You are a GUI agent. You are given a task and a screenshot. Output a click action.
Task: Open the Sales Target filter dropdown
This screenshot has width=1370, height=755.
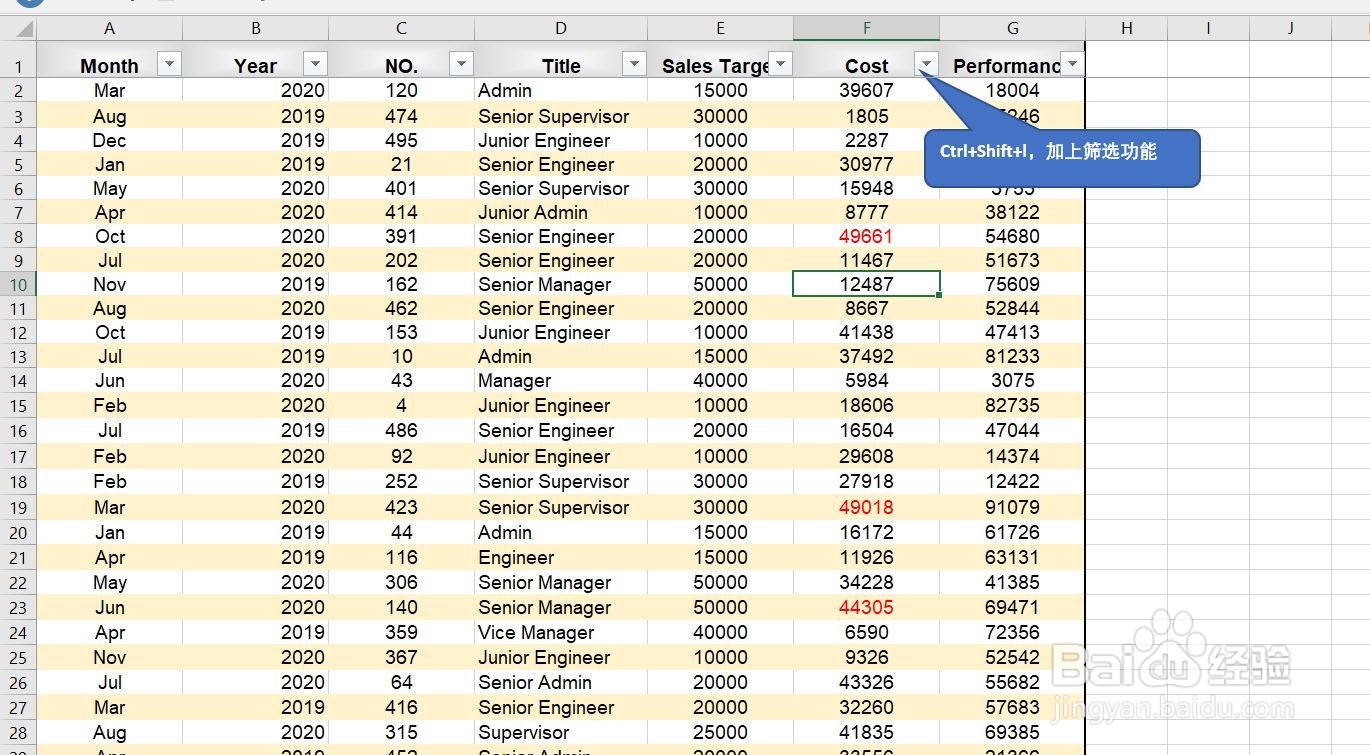tap(780, 65)
